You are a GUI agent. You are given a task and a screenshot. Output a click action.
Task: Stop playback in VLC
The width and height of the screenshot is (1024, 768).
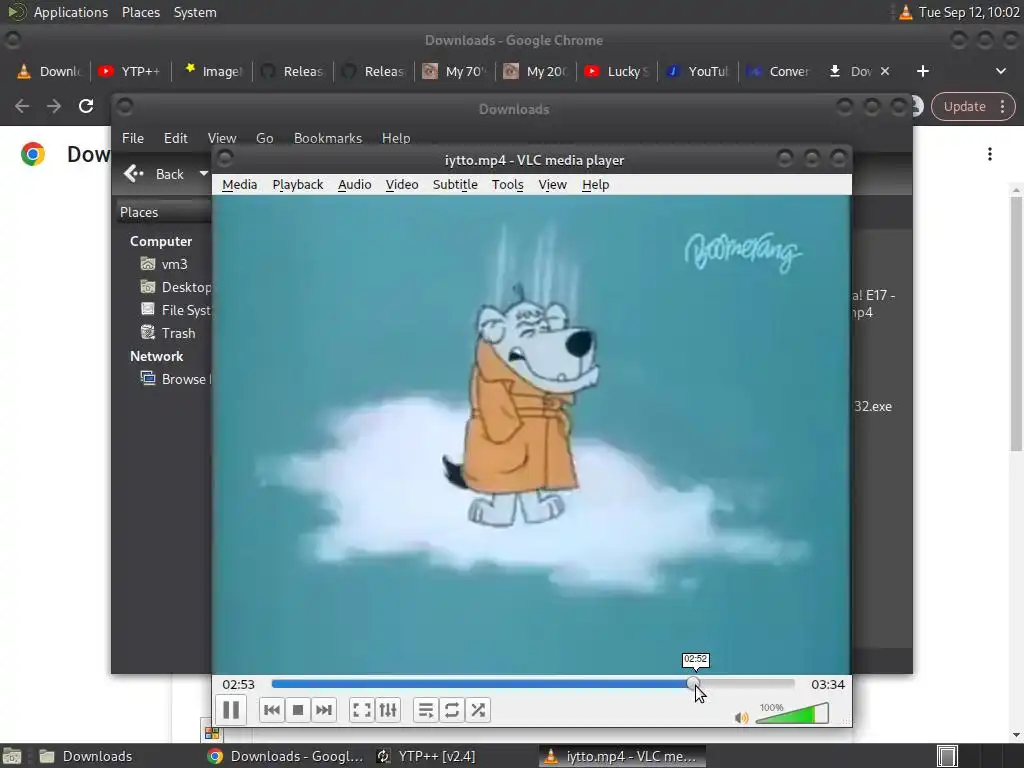[298, 710]
